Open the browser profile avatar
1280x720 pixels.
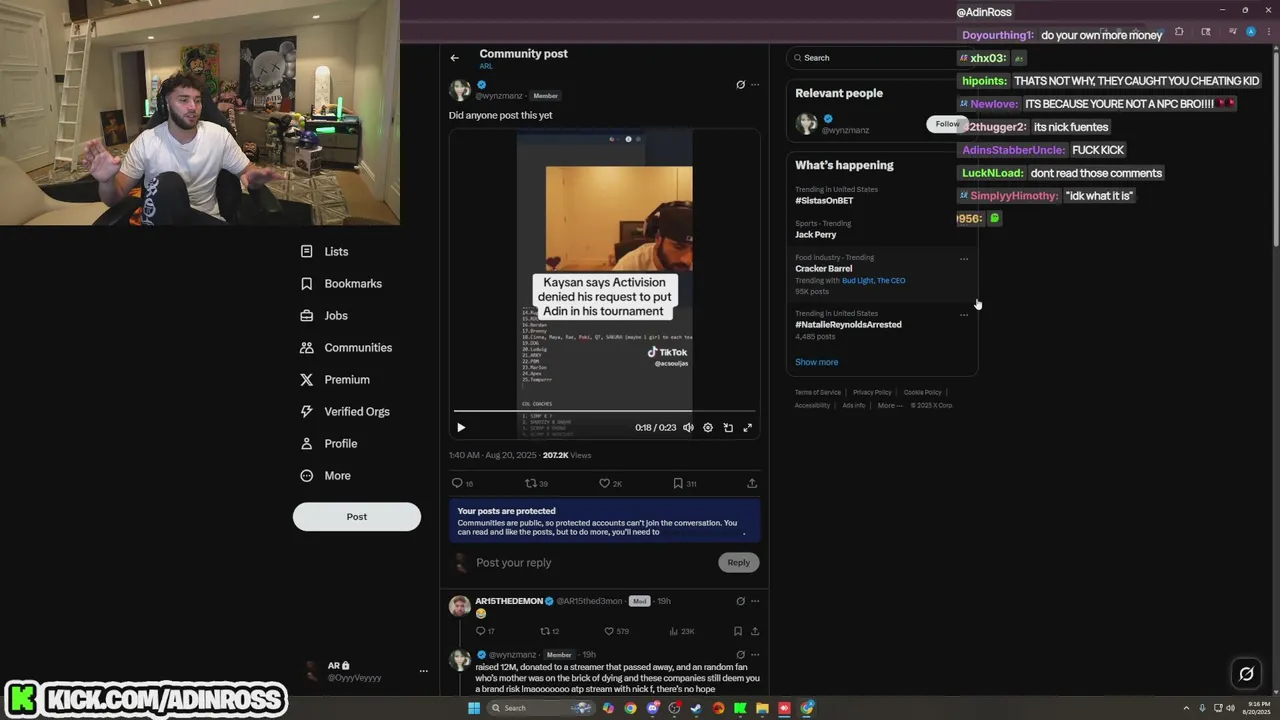(x=1251, y=32)
